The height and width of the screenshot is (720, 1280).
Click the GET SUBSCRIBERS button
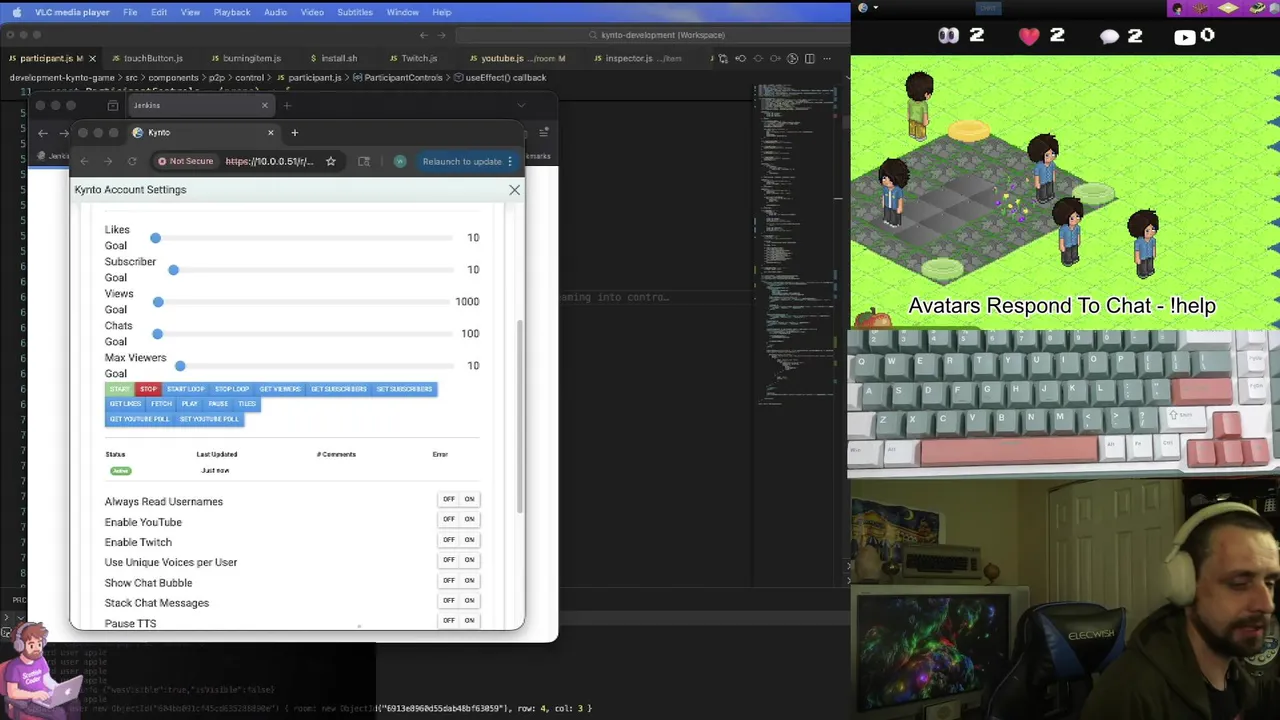339,389
